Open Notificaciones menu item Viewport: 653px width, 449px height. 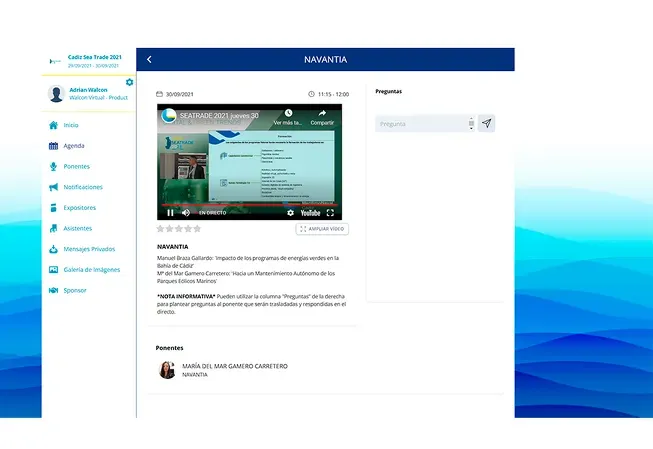point(83,187)
